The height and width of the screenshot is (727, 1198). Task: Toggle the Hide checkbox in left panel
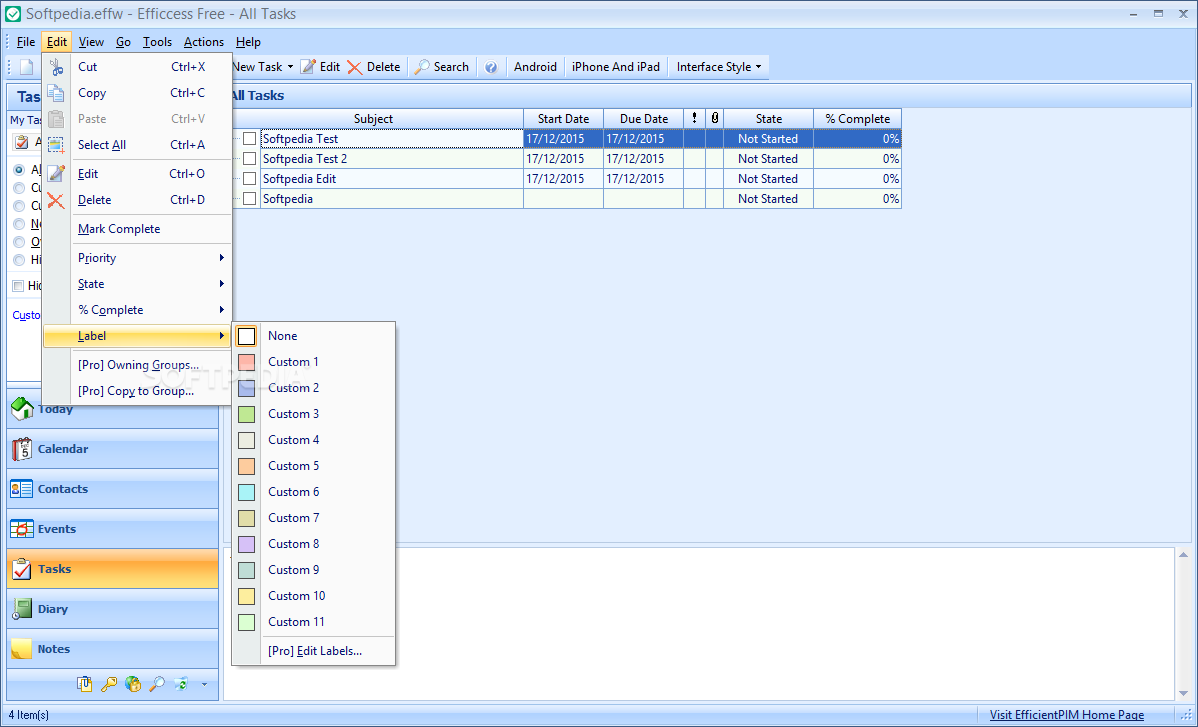(18, 286)
